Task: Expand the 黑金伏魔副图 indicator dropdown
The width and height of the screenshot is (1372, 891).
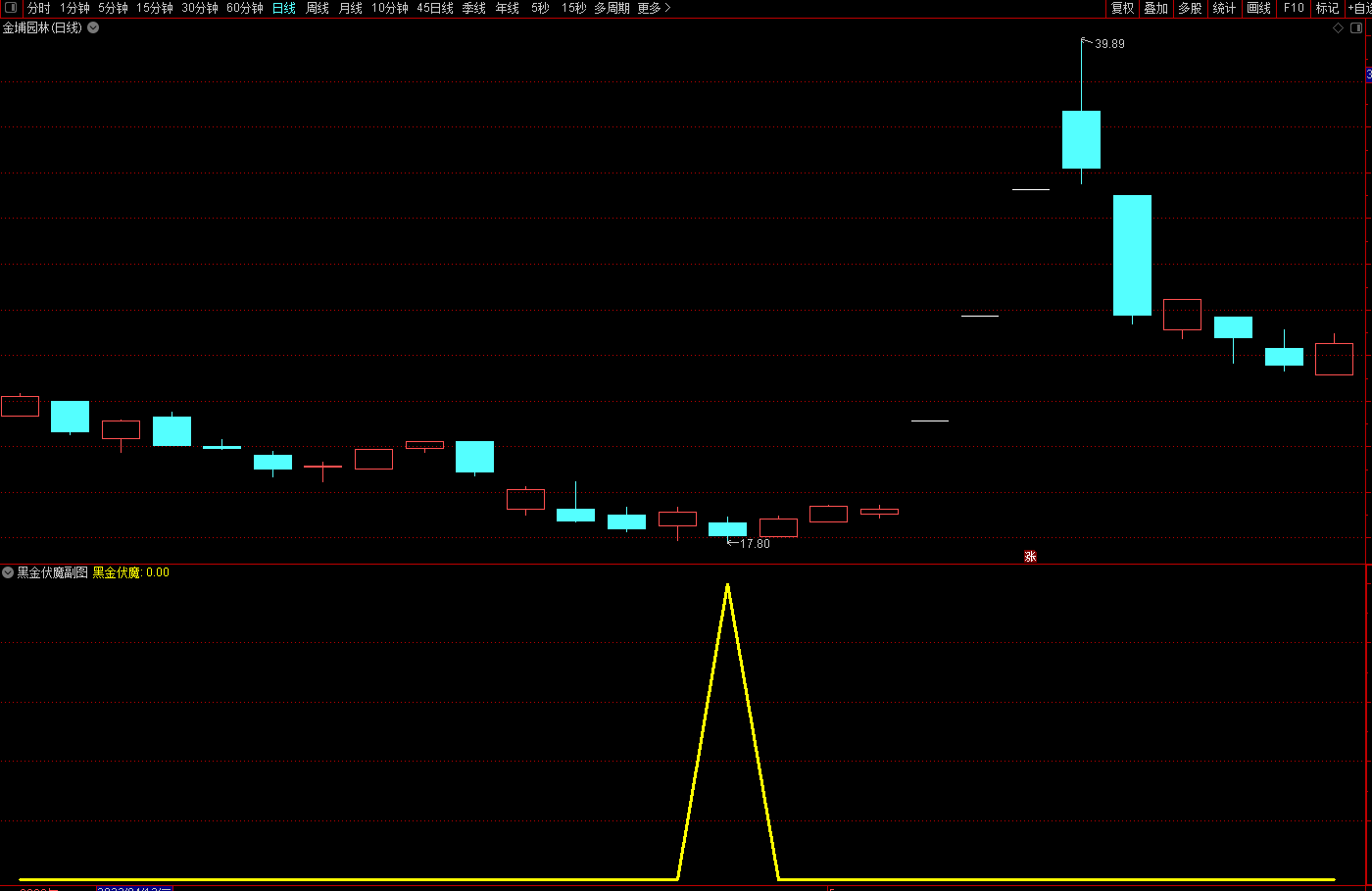Action: [8, 572]
